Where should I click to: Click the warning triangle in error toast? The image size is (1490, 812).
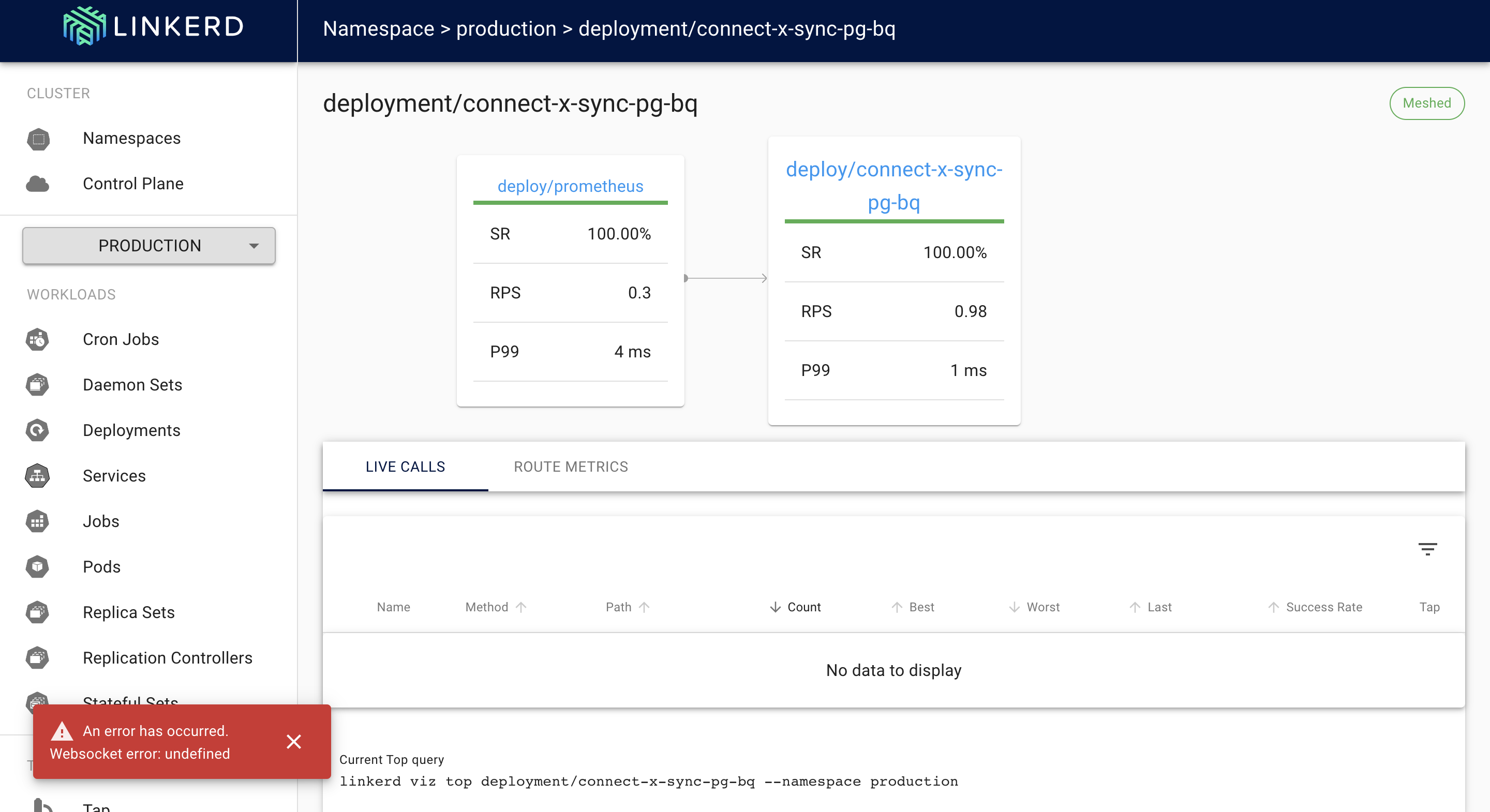[62, 732]
